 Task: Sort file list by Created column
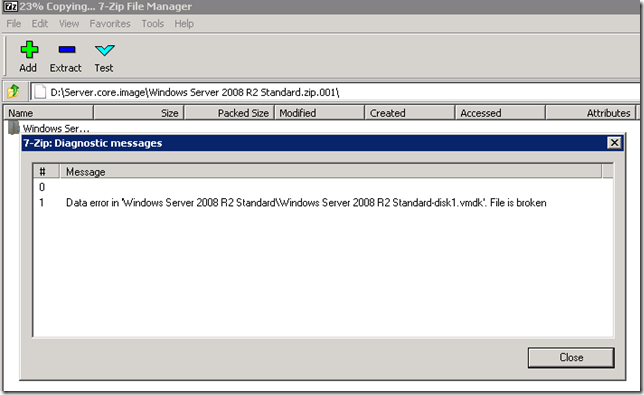click(410, 113)
